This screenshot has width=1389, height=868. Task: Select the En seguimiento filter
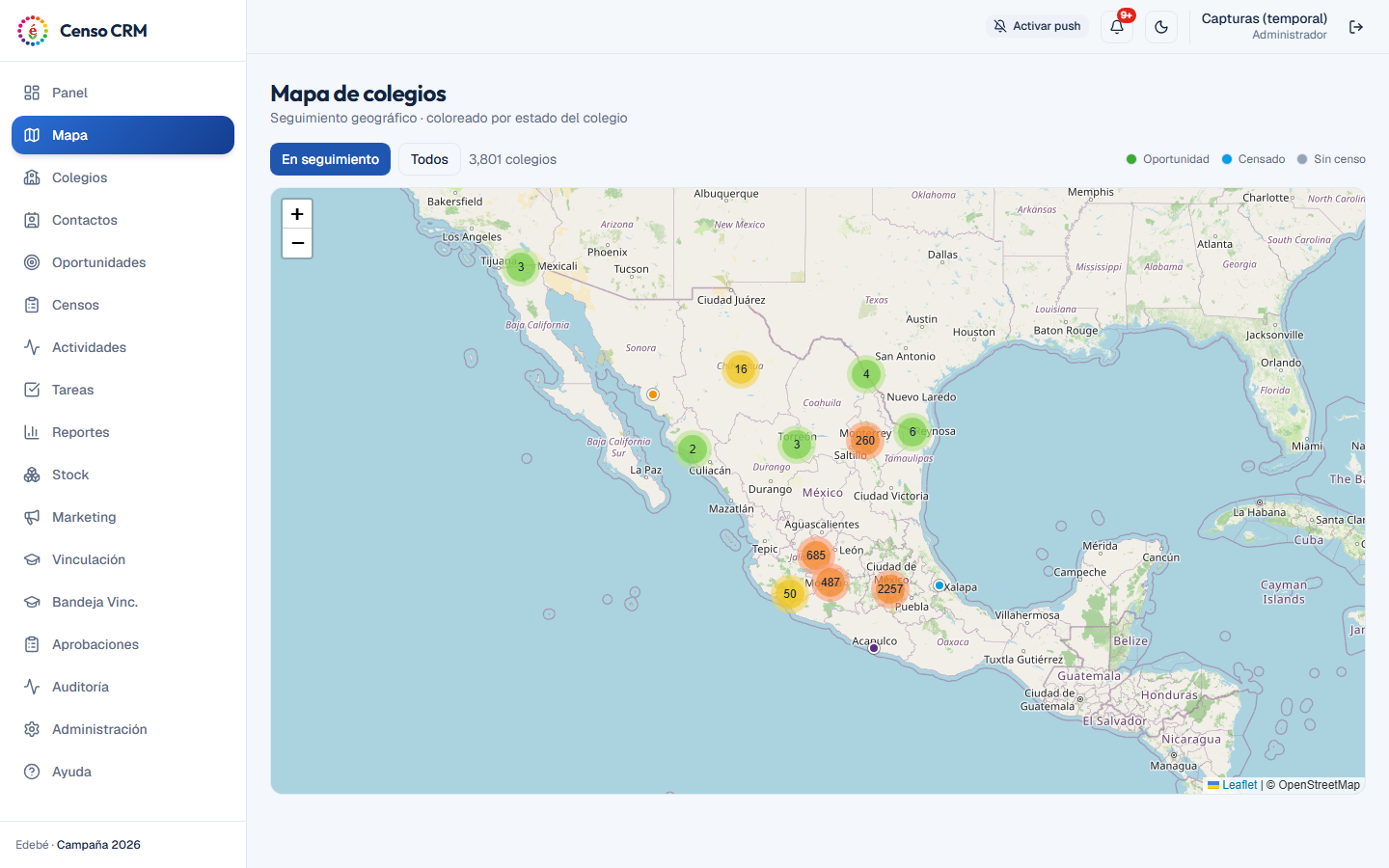click(330, 159)
